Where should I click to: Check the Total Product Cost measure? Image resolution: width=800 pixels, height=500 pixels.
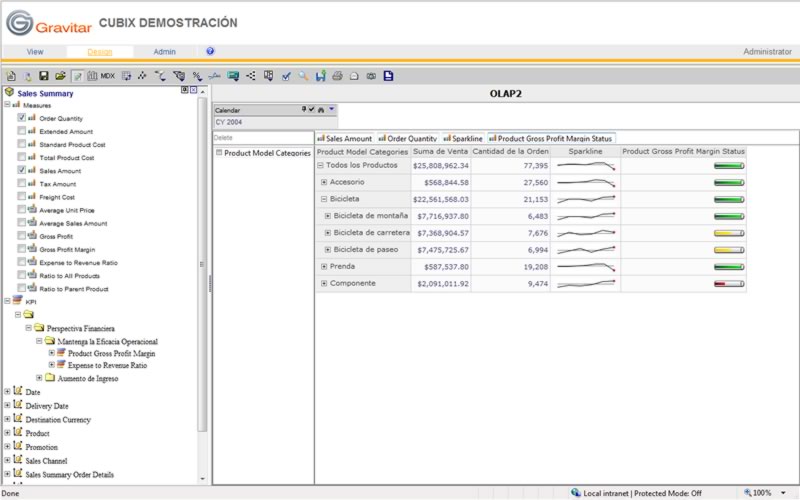[x=21, y=157]
